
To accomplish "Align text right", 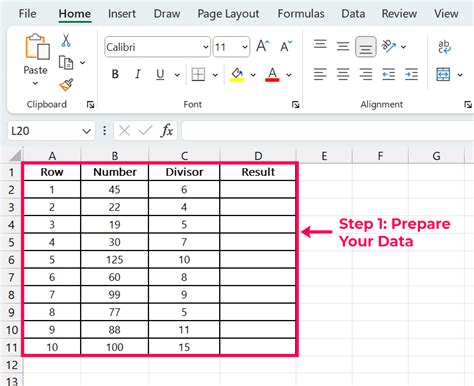I will pos(366,74).
